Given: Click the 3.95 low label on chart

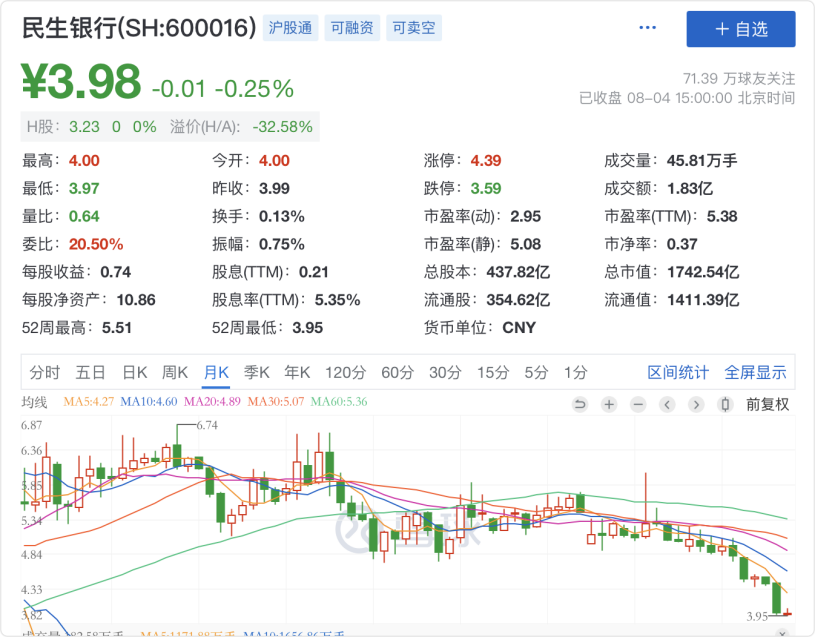Looking at the screenshot, I should coord(757,616).
